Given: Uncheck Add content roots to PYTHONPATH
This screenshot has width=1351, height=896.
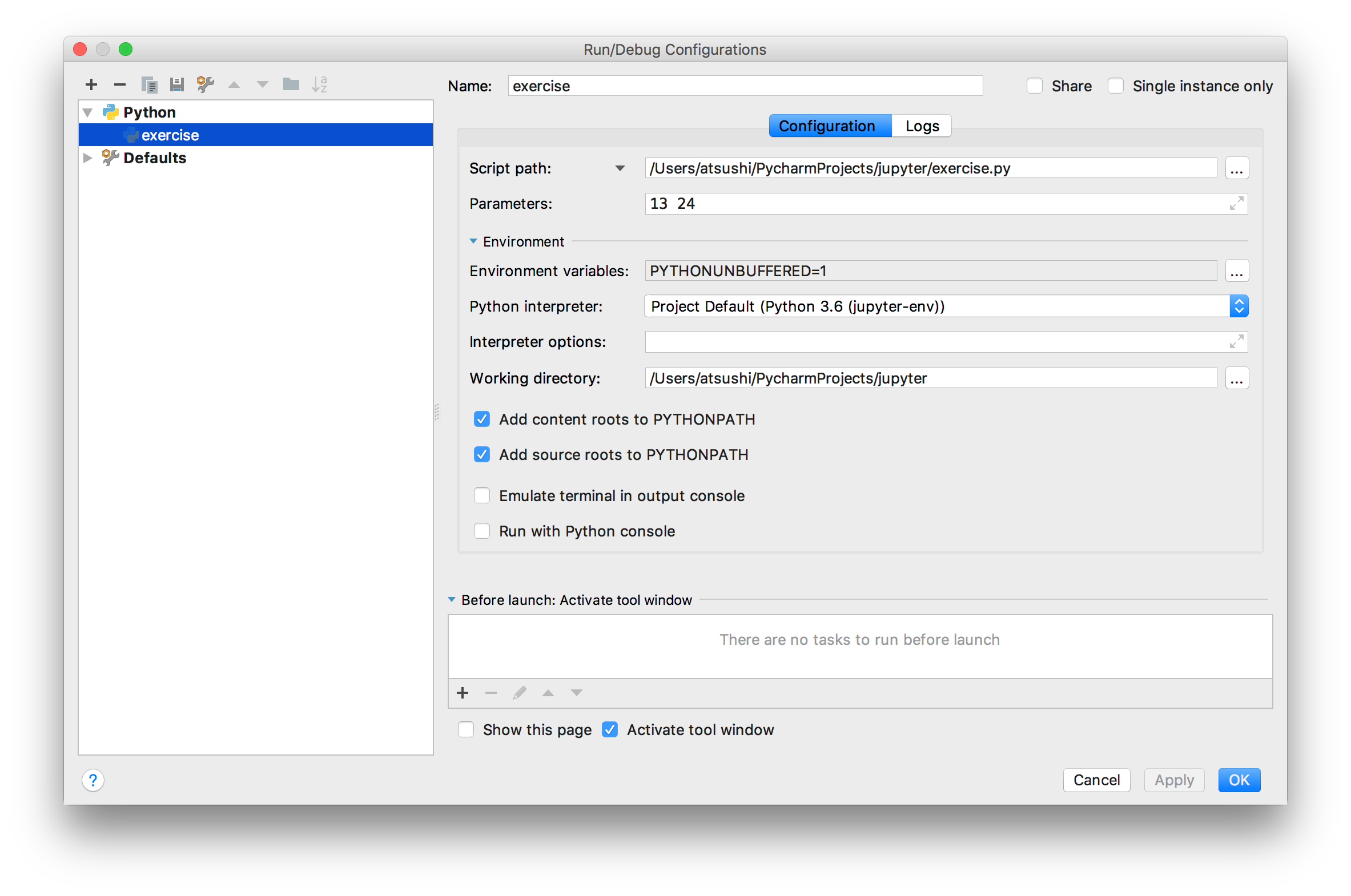Looking at the screenshot, I should [482, 419].
